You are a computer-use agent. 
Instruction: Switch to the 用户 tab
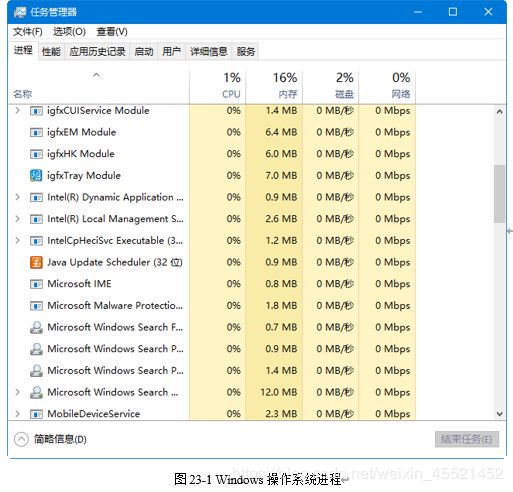pos(171,51)
